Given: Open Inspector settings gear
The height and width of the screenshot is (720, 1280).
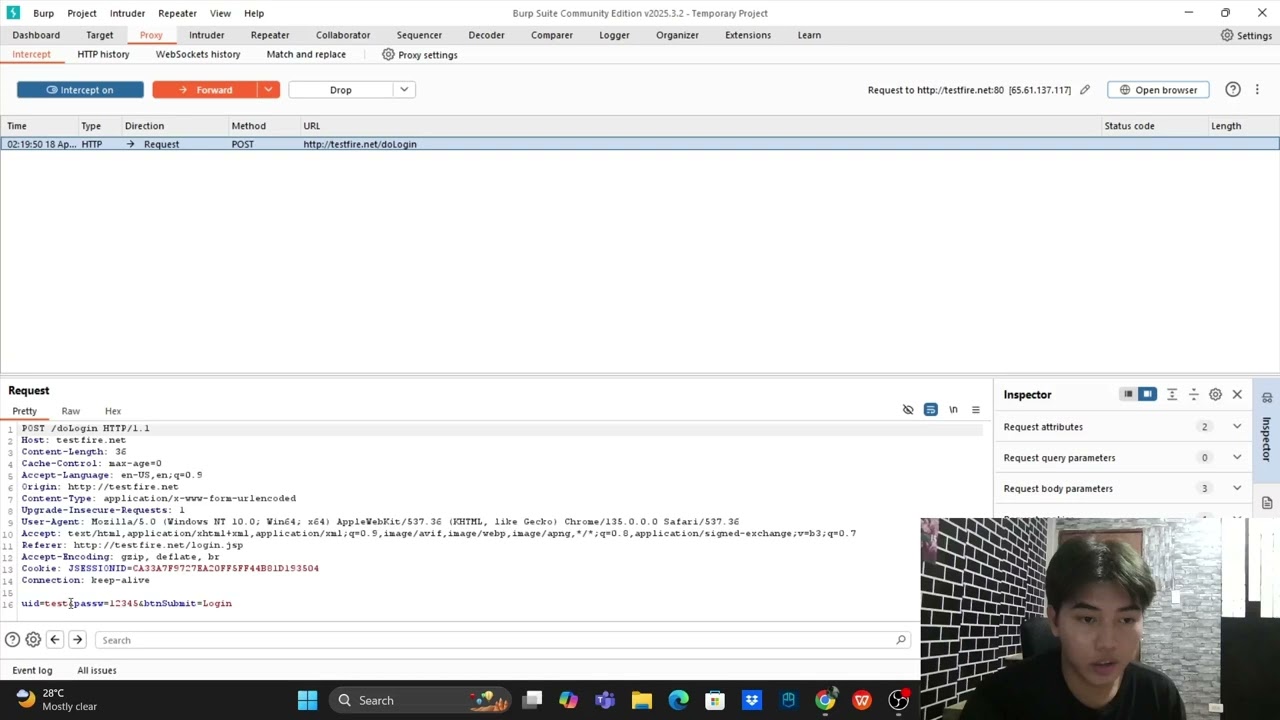Looking at the screenshot, I should tap(1216, 395).
